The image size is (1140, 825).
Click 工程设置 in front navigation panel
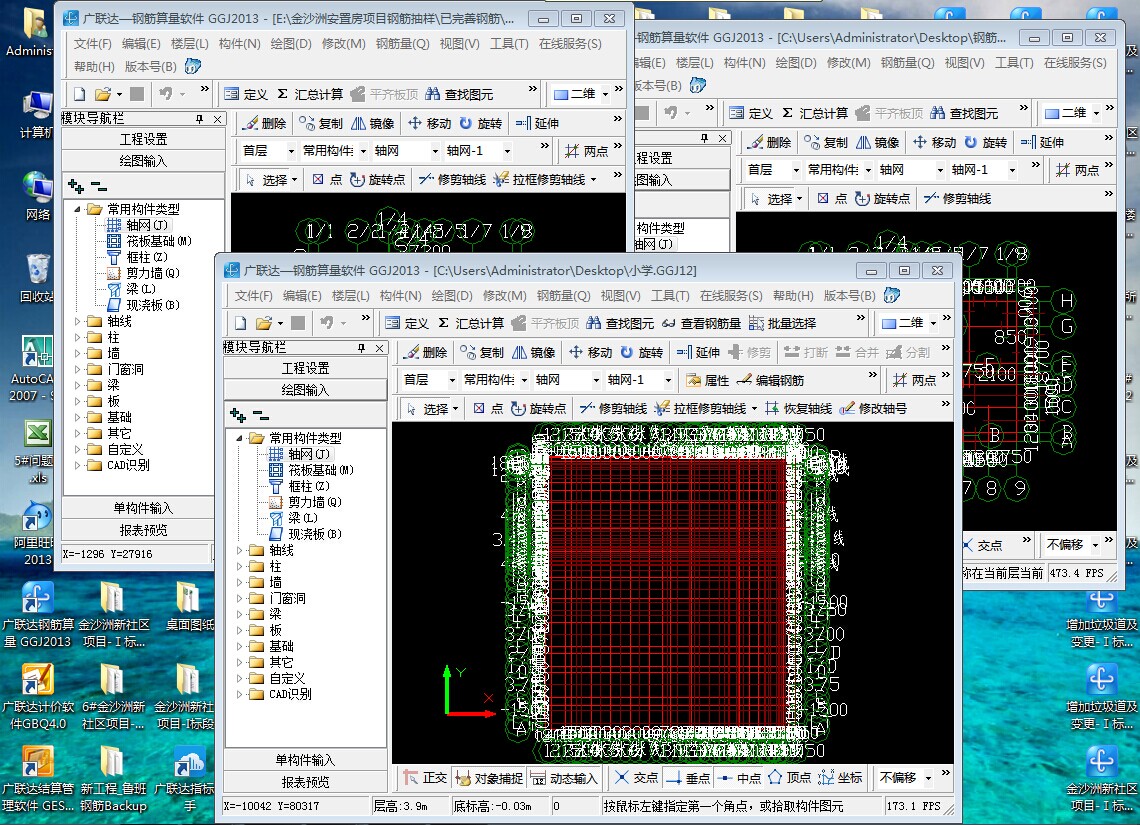point(305,369)
